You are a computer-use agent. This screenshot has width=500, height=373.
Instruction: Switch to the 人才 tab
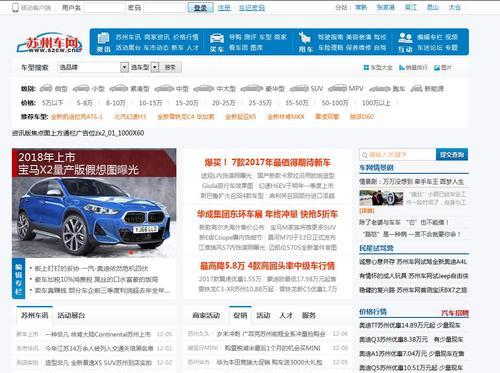click(x=286, y=315)
